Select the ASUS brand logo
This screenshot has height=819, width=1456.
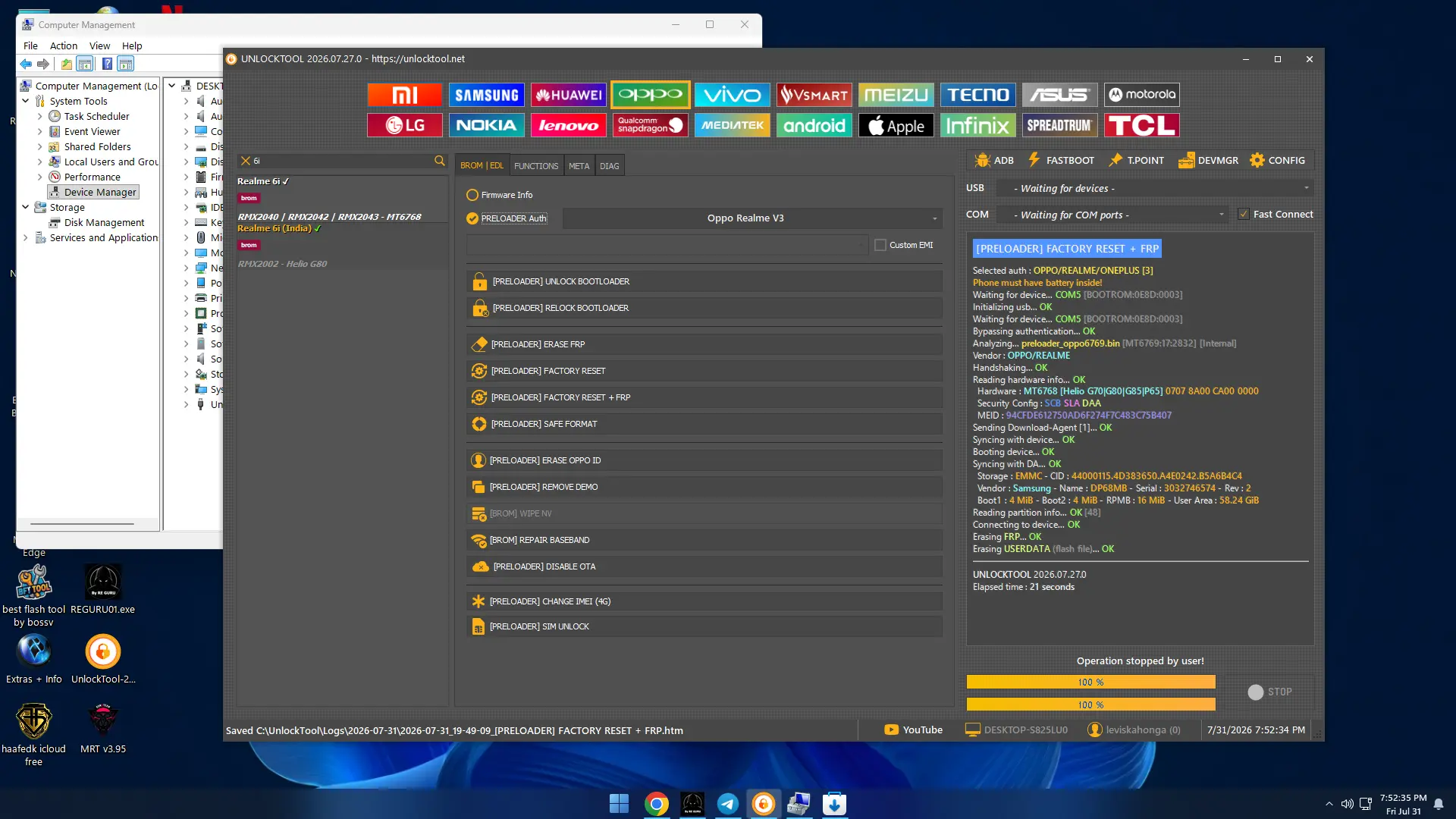[x=1060, y=95]
